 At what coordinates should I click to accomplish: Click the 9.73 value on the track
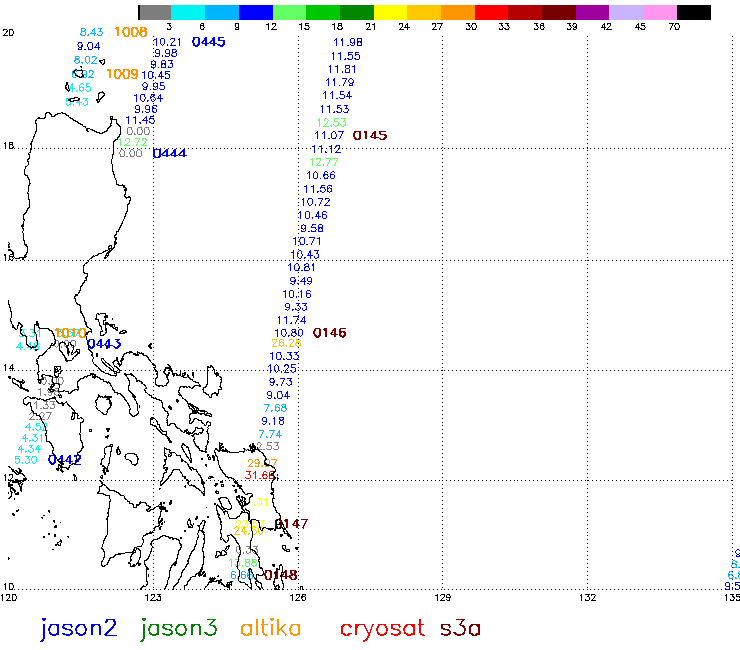pos(281,382)
